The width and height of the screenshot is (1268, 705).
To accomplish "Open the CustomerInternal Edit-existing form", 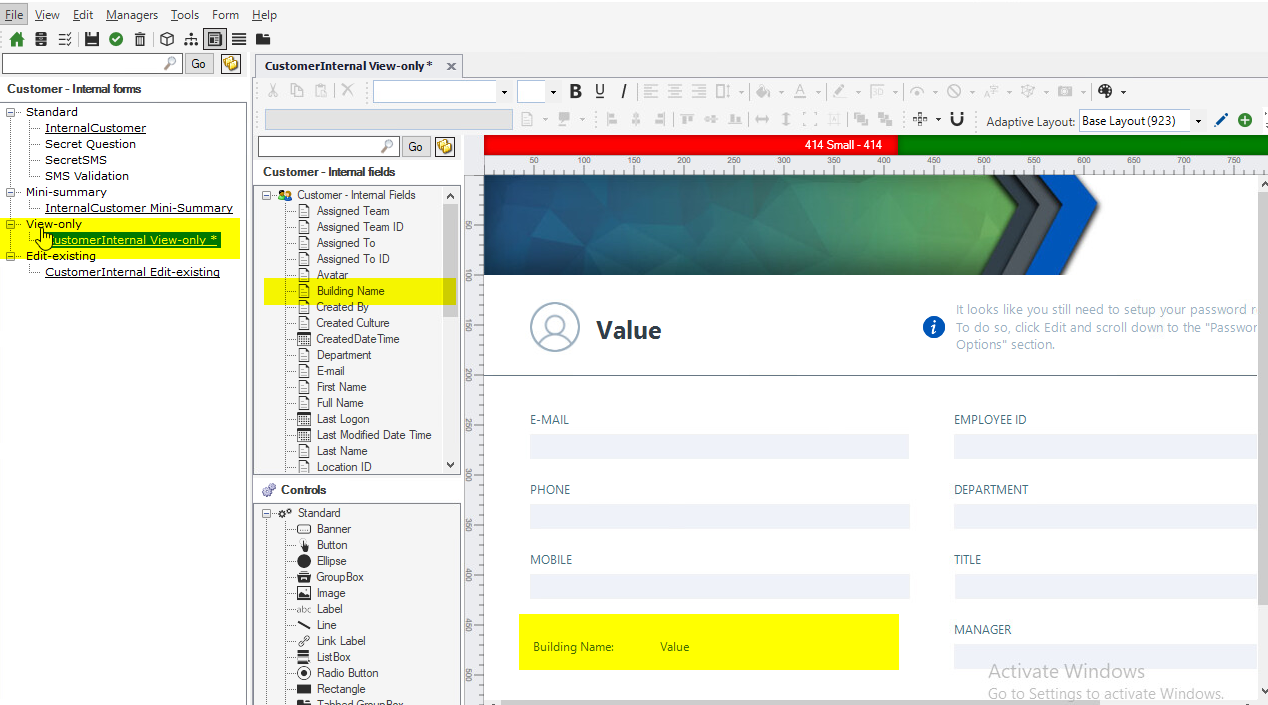I will click(132, 272).
